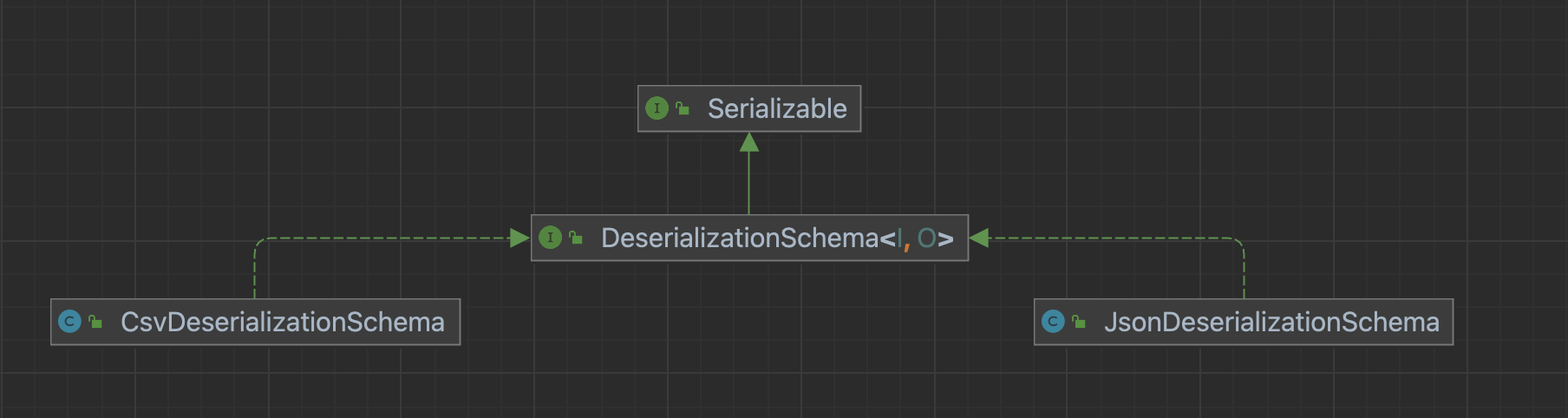Click the arrowhead entering DeserializationSchema from the left
This screenshot has height=418, width=1568.
pyautogui.click(x=519, y=238)
